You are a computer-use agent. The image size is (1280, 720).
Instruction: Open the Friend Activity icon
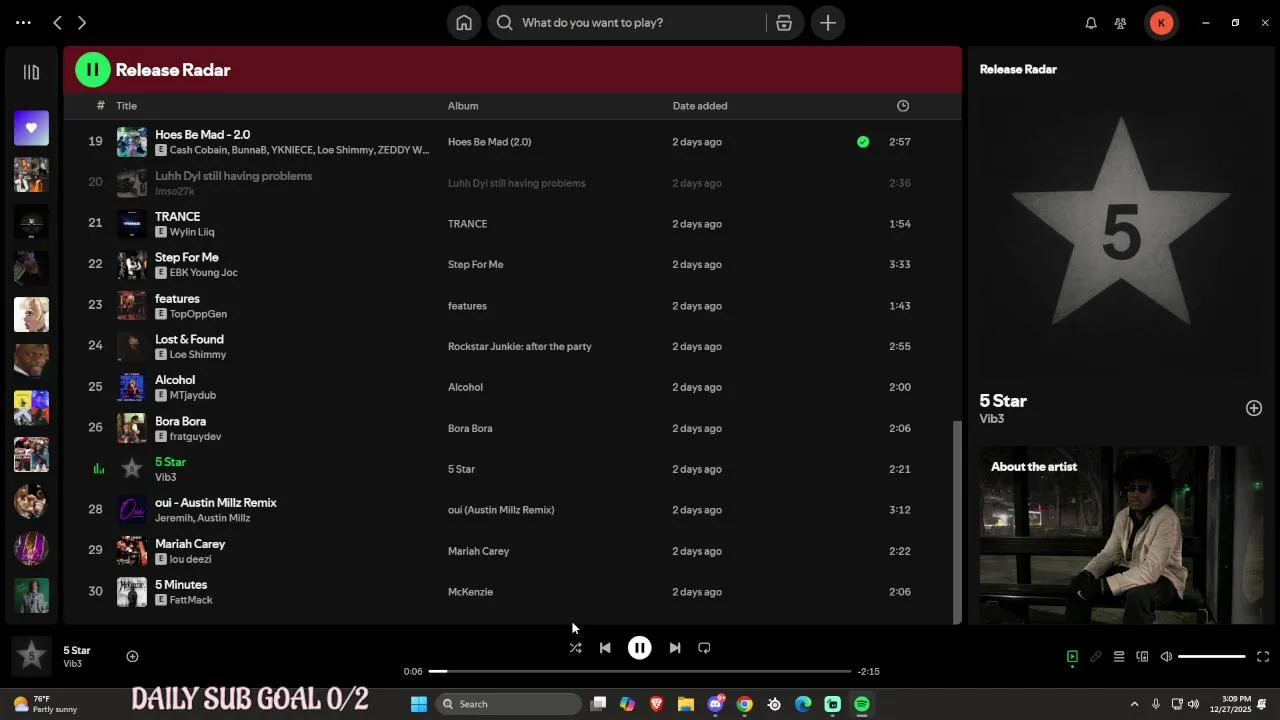[x=1121, y=23]
